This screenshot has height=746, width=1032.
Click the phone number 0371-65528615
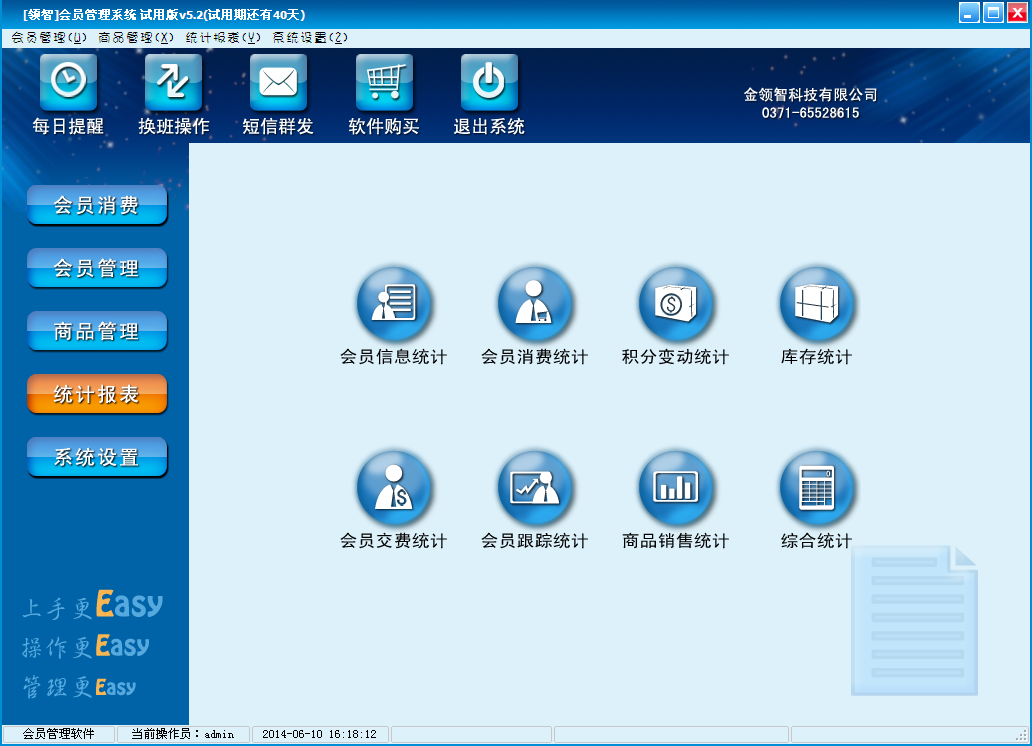click(x=810, y=113)
